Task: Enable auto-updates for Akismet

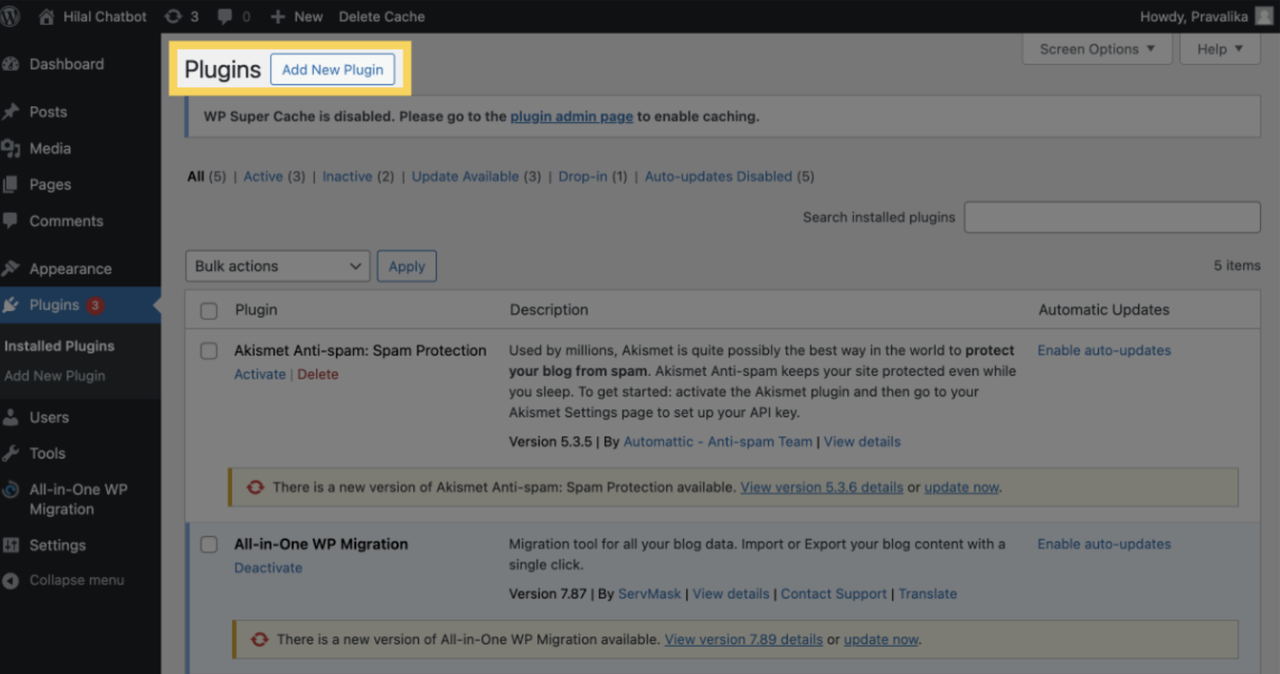Action: [1104, 350]
